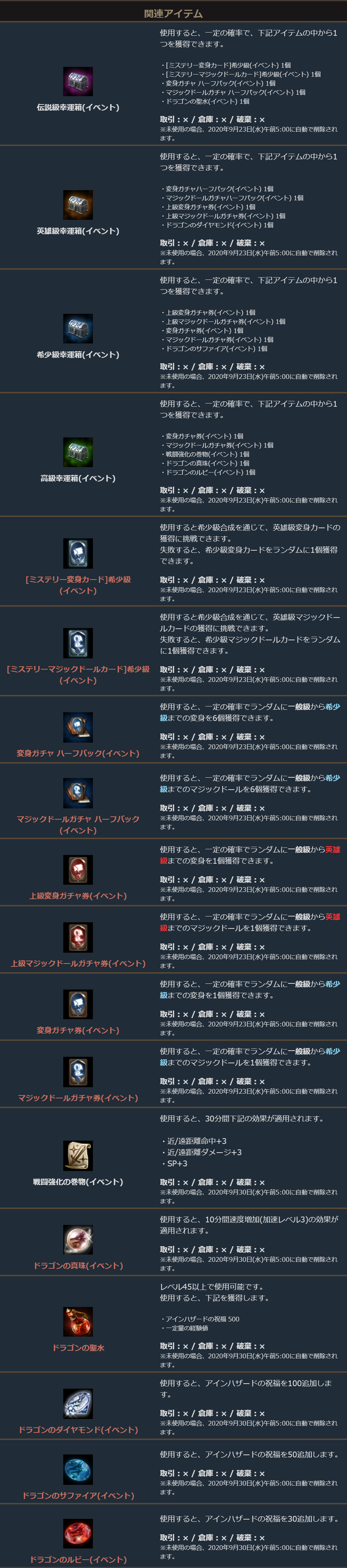Select the green high-grade lucky box icon
Viewport: 347px width, 1568px height.
(x=78, y=452)
